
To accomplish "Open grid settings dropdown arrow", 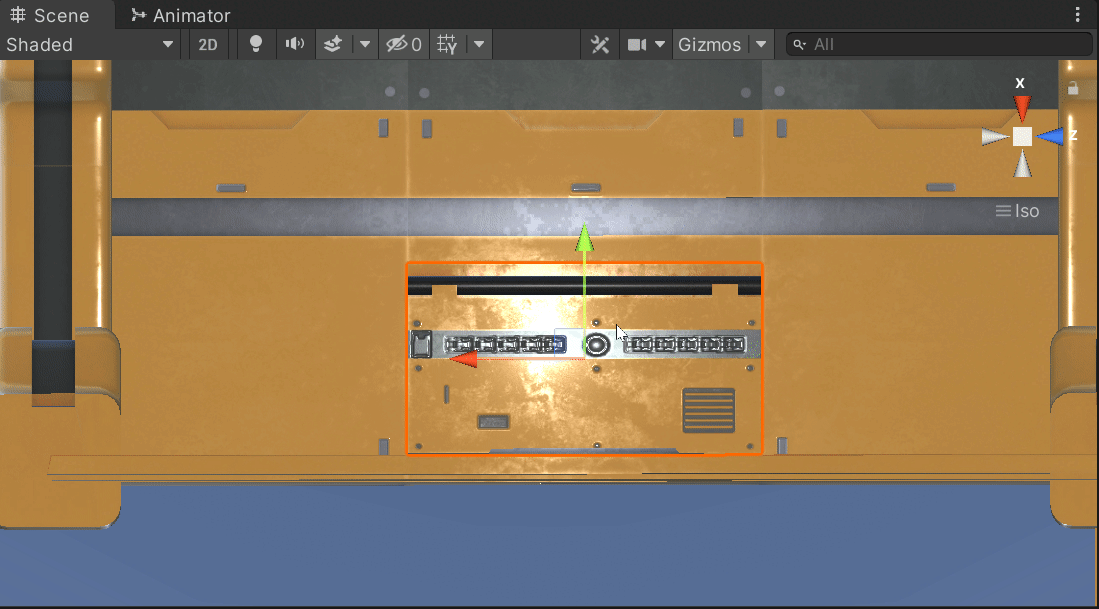I will [479, 44].
